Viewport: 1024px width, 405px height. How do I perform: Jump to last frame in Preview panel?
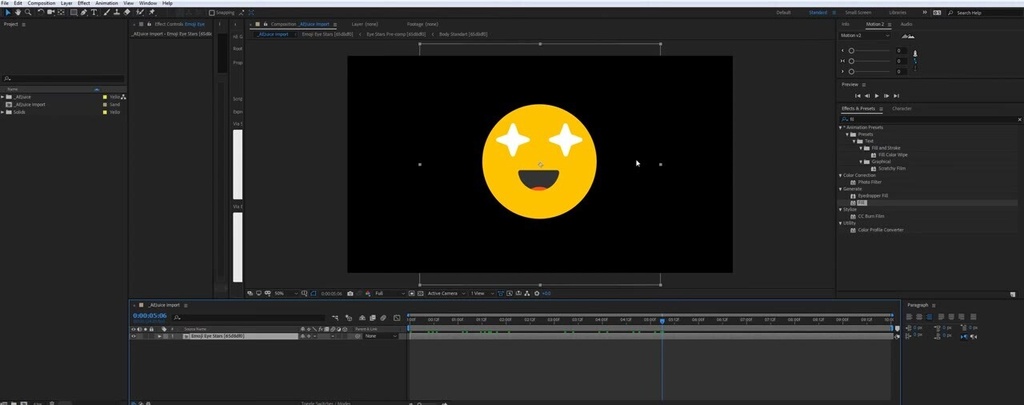pyautogui.click(x=896, y=96)
